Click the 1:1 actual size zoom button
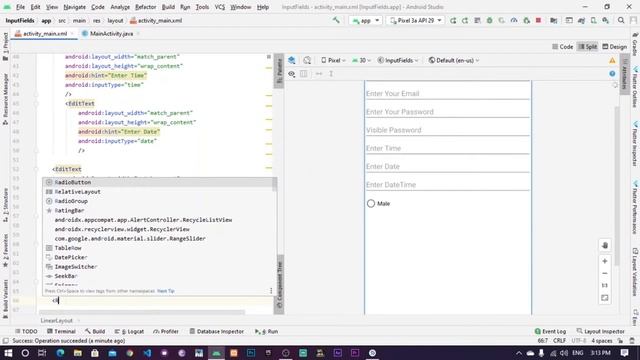Image resolution: width=640 pixels, height=360 pixels. pyautogui.click(x=605, y=285)
